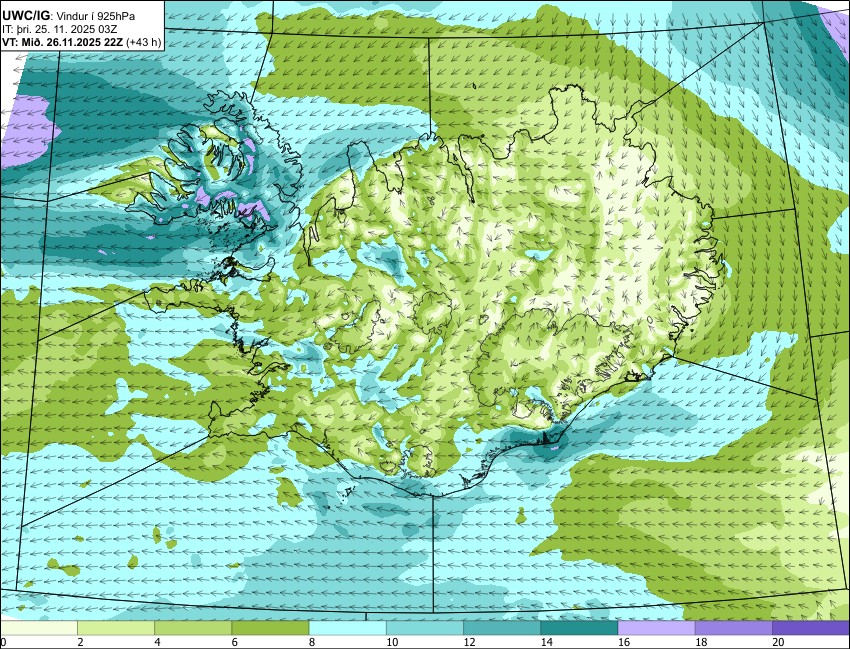Viewport: 850px width, 649px height.
Task: Click the legend number '14'
Action: [x=546, y=642]
